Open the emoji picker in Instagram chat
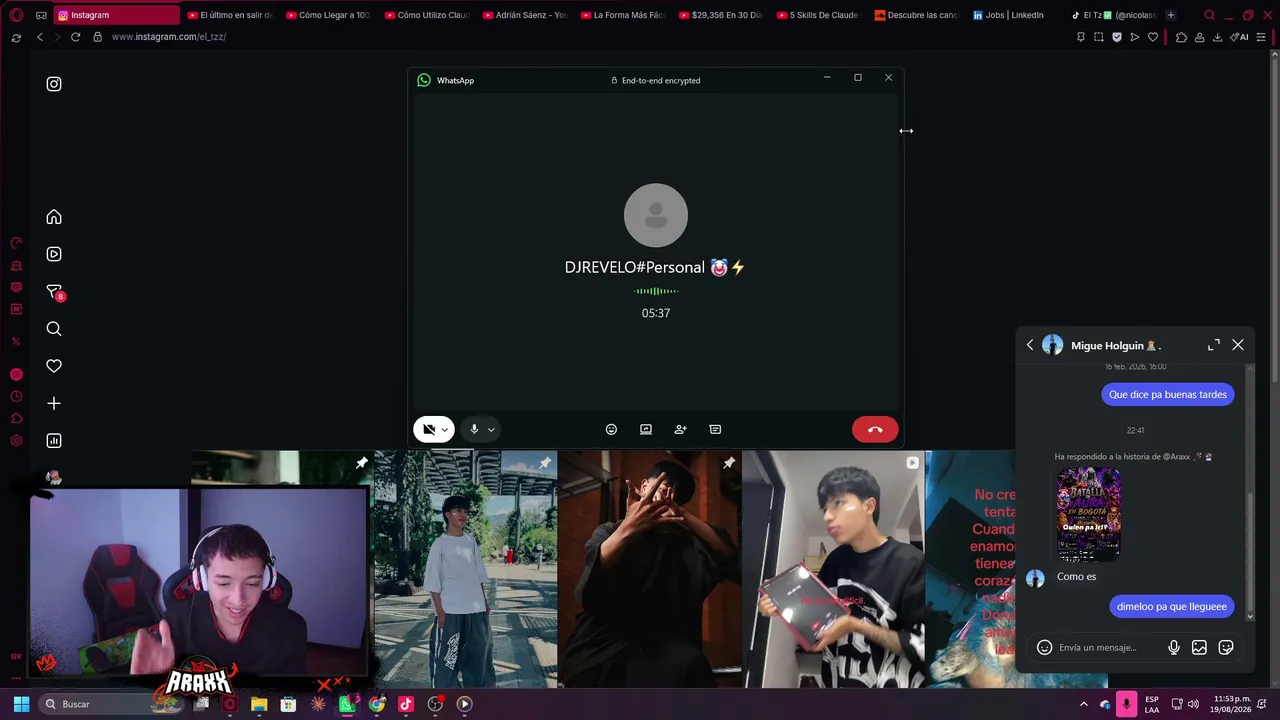Screen dimensions: 1280x720 pos(1044,648)
